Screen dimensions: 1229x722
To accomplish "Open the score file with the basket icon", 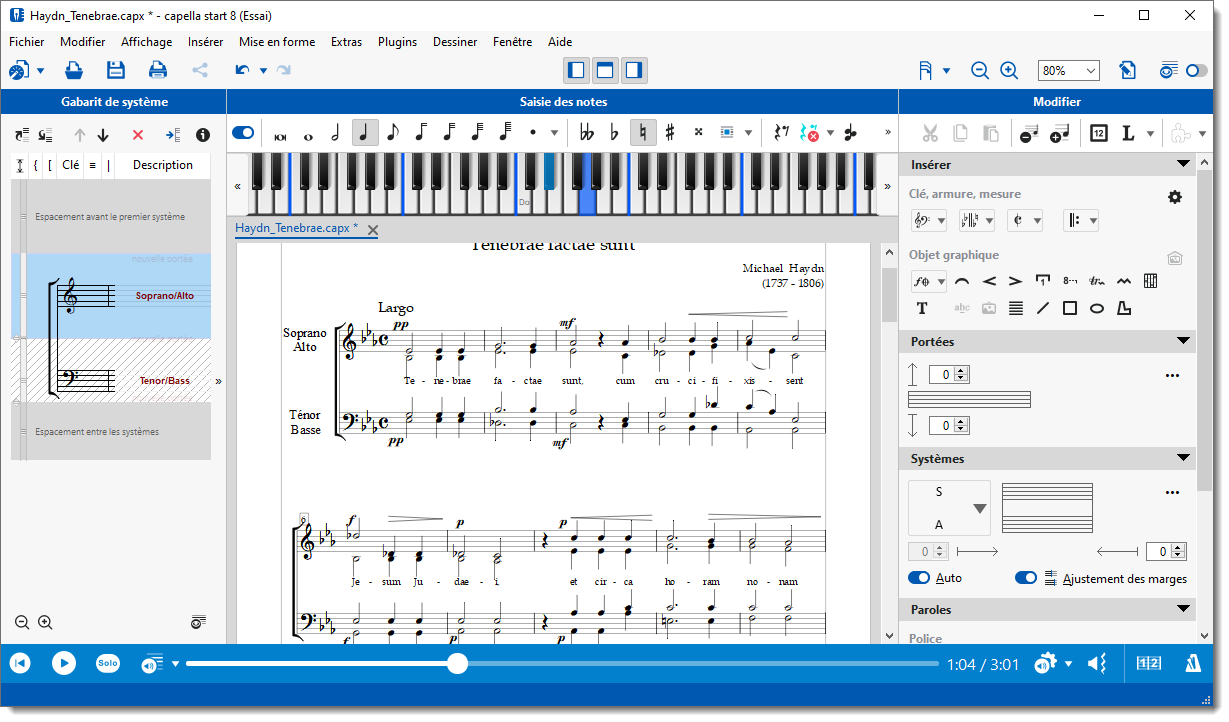I will [x=74, y=70].
